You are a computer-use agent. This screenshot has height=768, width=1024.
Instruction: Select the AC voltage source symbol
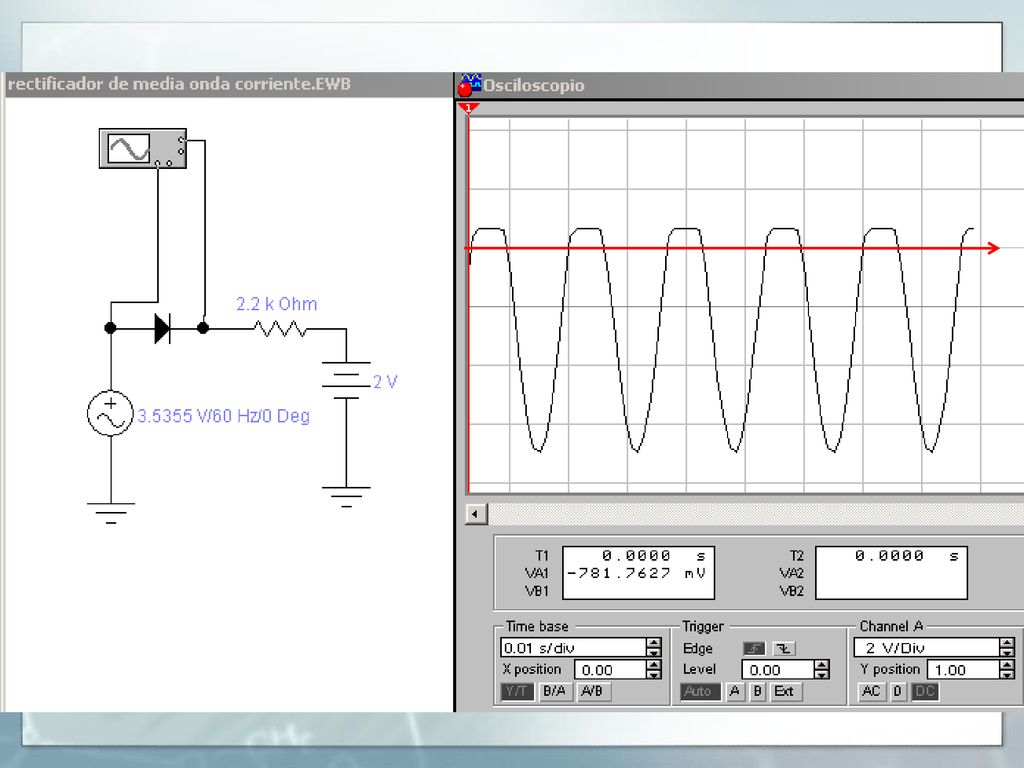point(110,413)
